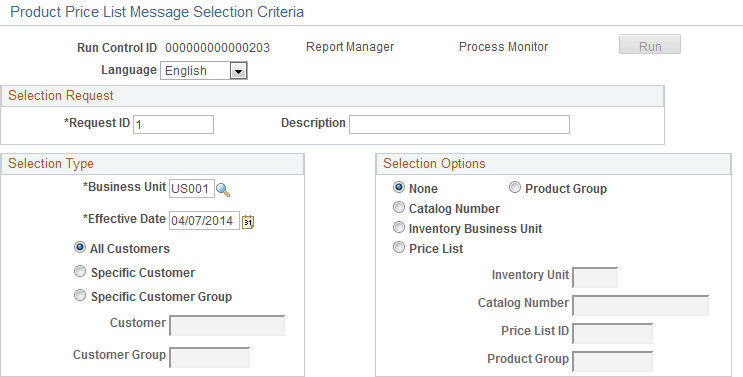Click the Selection Type section header

tap(152, 164)
